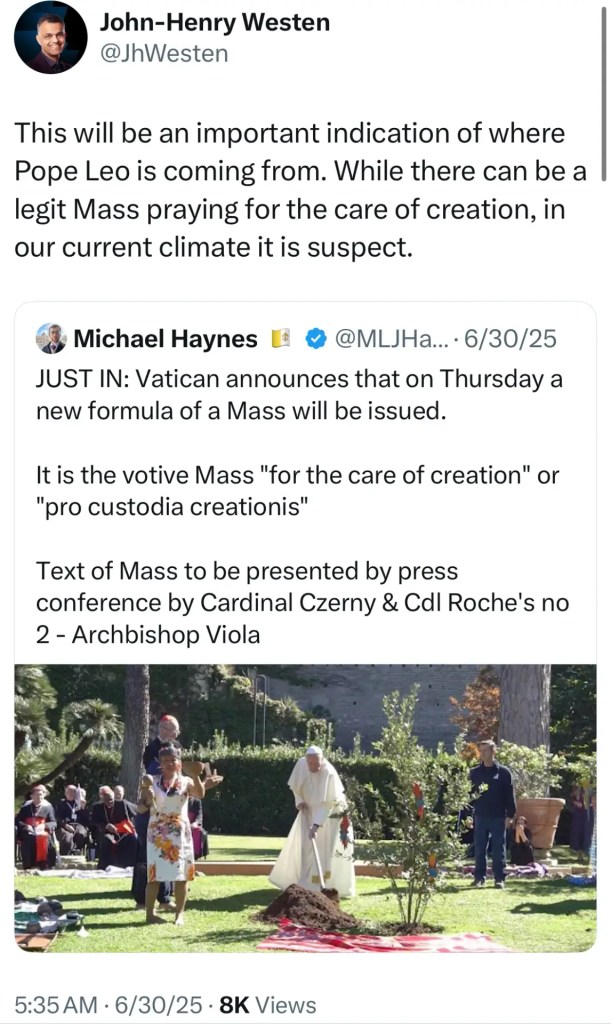
Task: Open the garden tree-planting photo
Action: point(305,810)
